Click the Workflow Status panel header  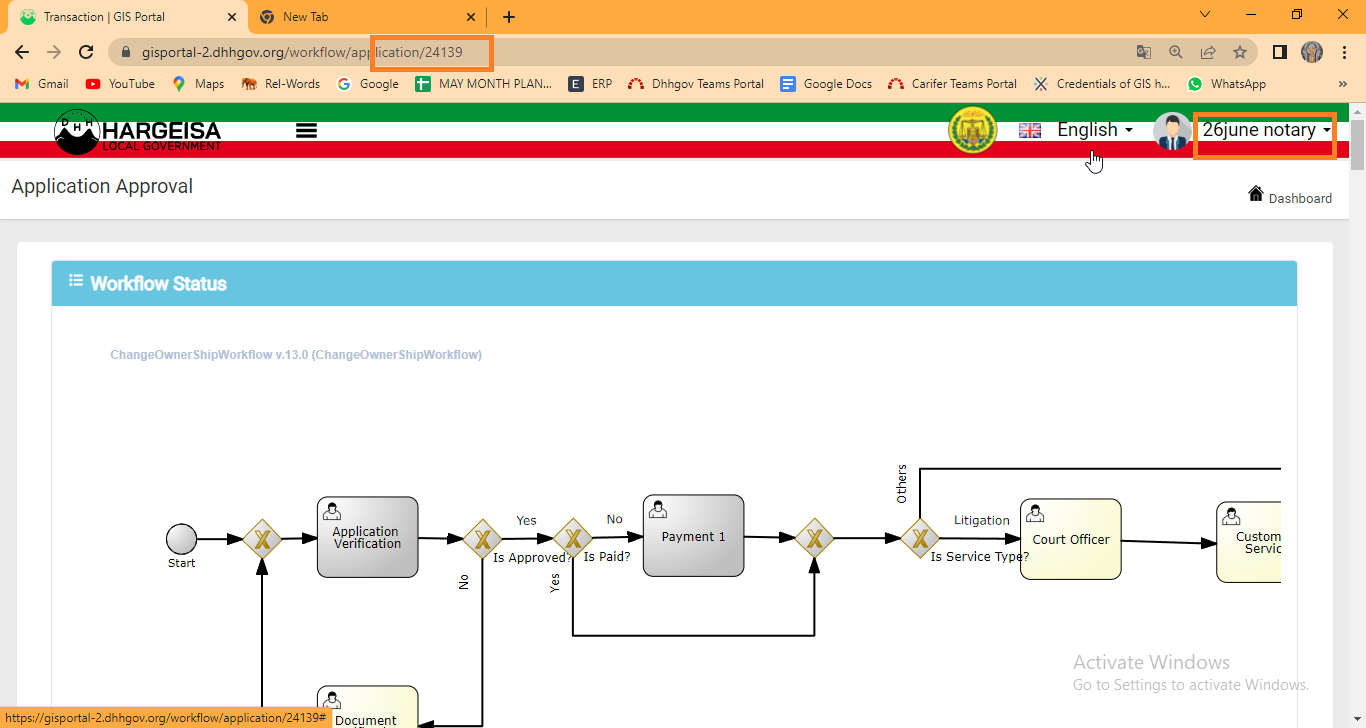click(x=674, y=283)
